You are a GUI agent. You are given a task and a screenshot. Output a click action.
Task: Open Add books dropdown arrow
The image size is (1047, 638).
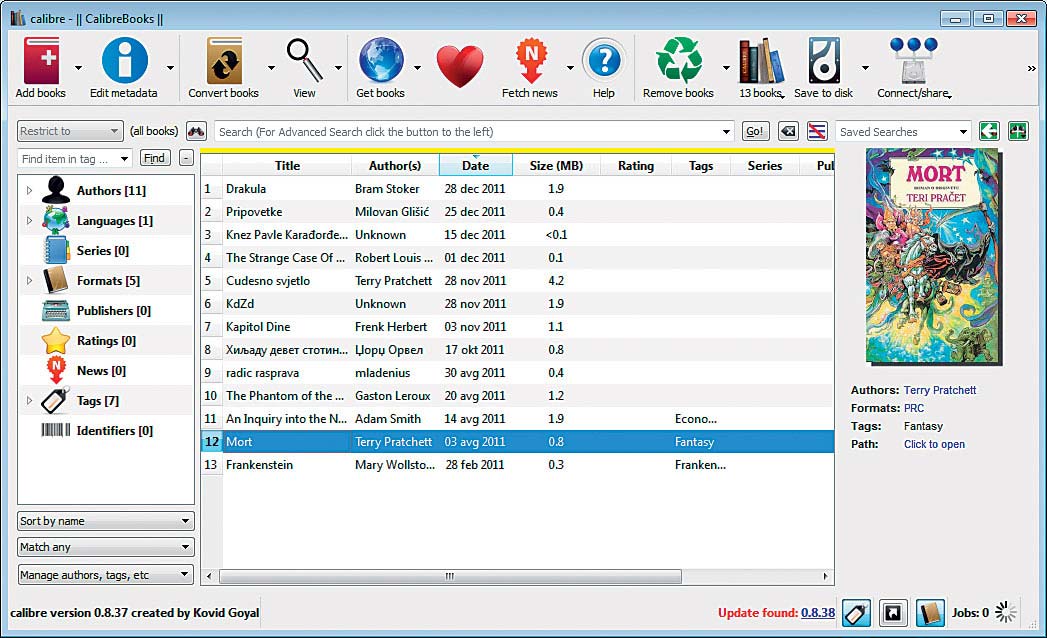click(78, 68)
